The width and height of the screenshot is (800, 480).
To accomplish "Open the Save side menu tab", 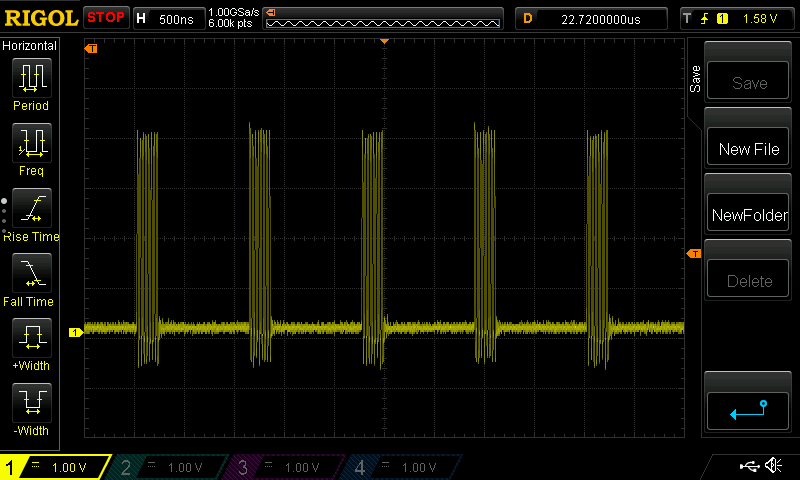I will click(695, 80).
